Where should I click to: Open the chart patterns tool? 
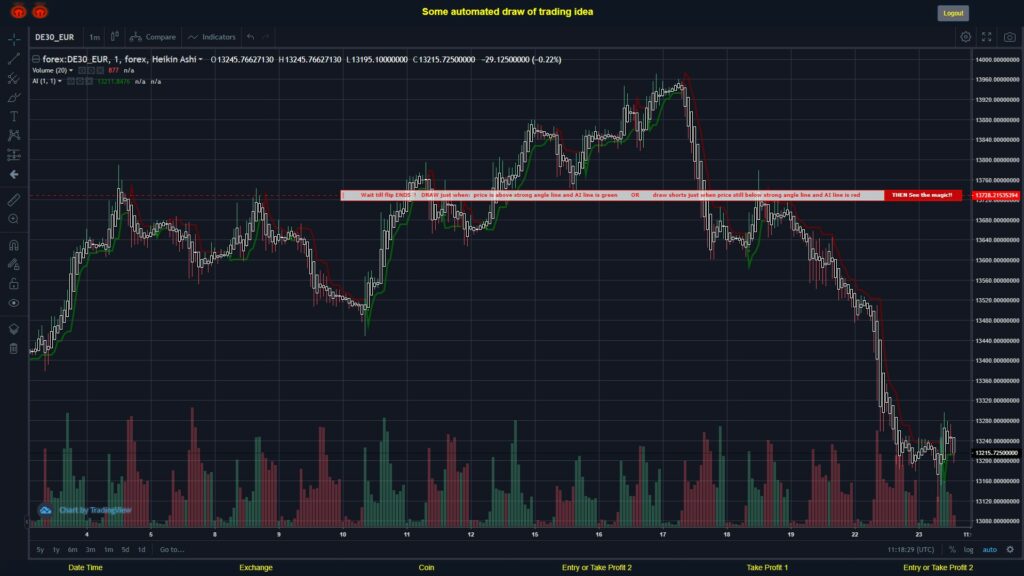click(14, 135)
